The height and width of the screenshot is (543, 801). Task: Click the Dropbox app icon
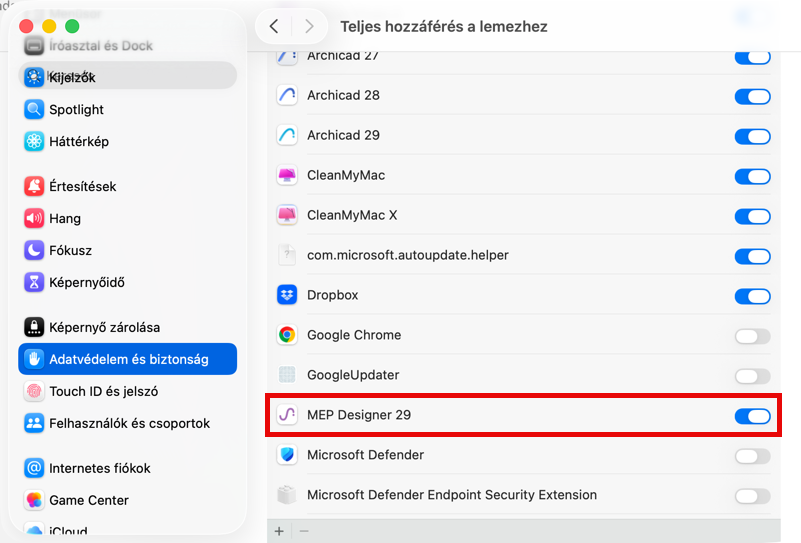click(x=287, y=295)
